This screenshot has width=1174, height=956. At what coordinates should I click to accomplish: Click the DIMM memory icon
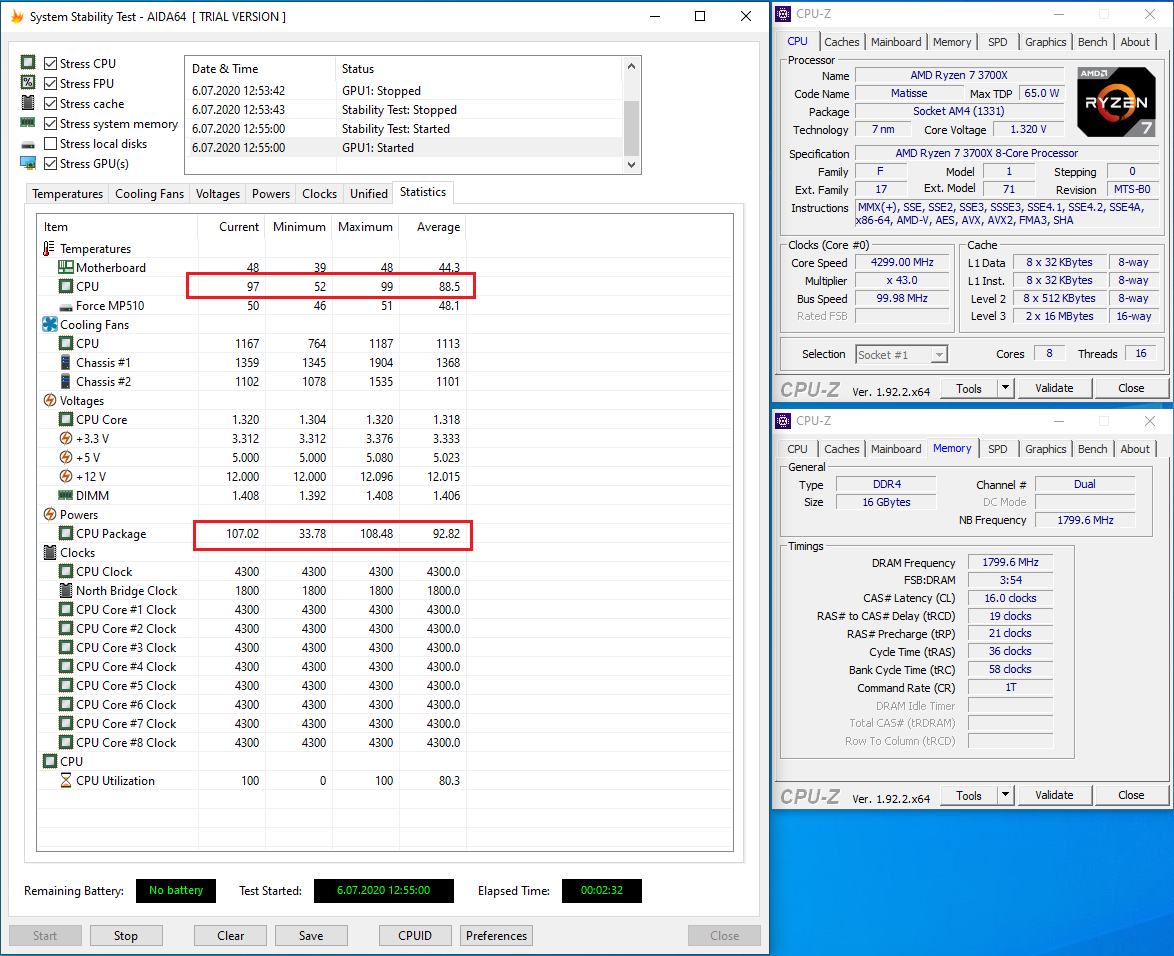pos(66,496)
